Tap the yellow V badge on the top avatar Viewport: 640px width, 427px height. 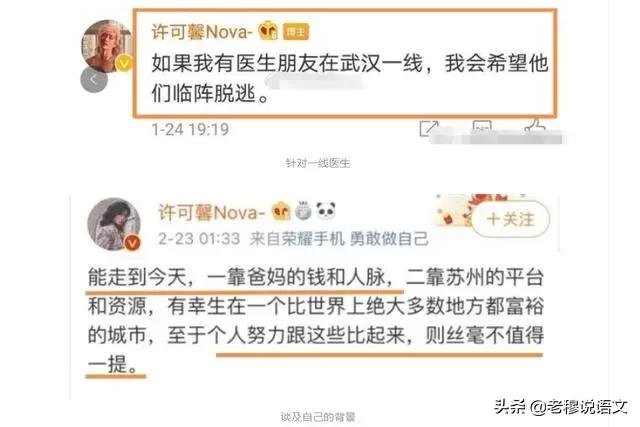(124, 64)
